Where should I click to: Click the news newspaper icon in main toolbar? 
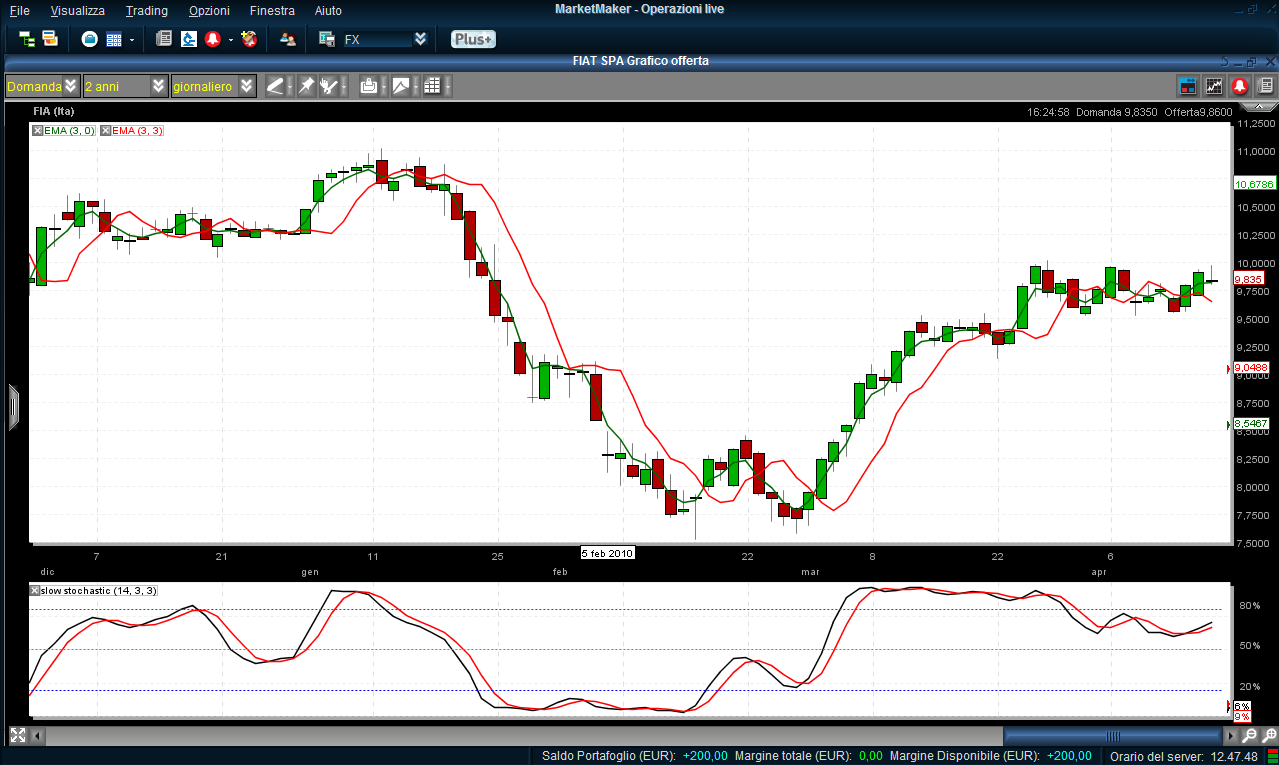click(x=164, y=39)
